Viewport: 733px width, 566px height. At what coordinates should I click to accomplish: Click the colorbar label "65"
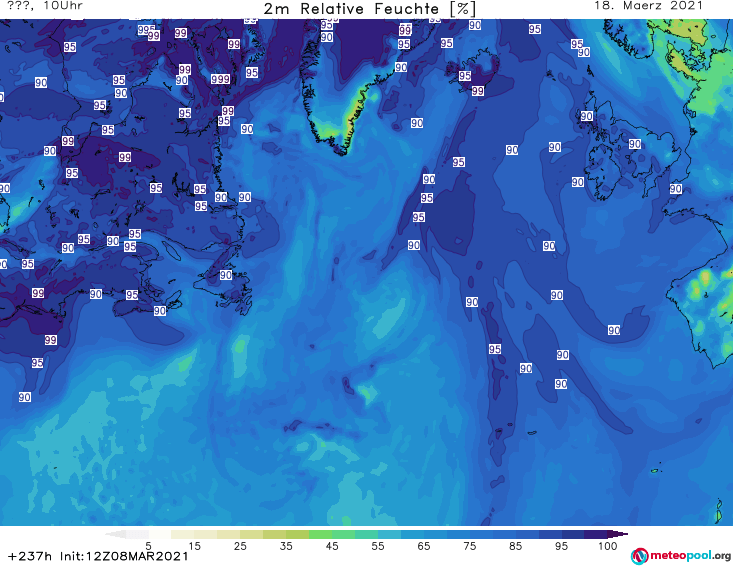click(424, 546)
